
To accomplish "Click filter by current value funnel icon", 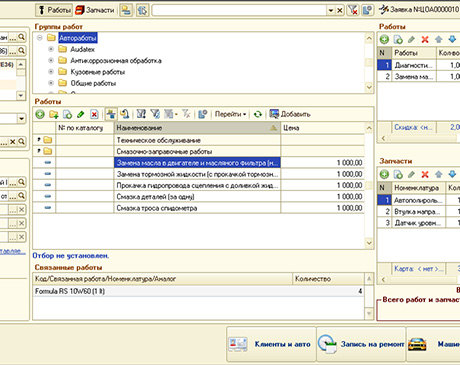I will tap(155, 114).
